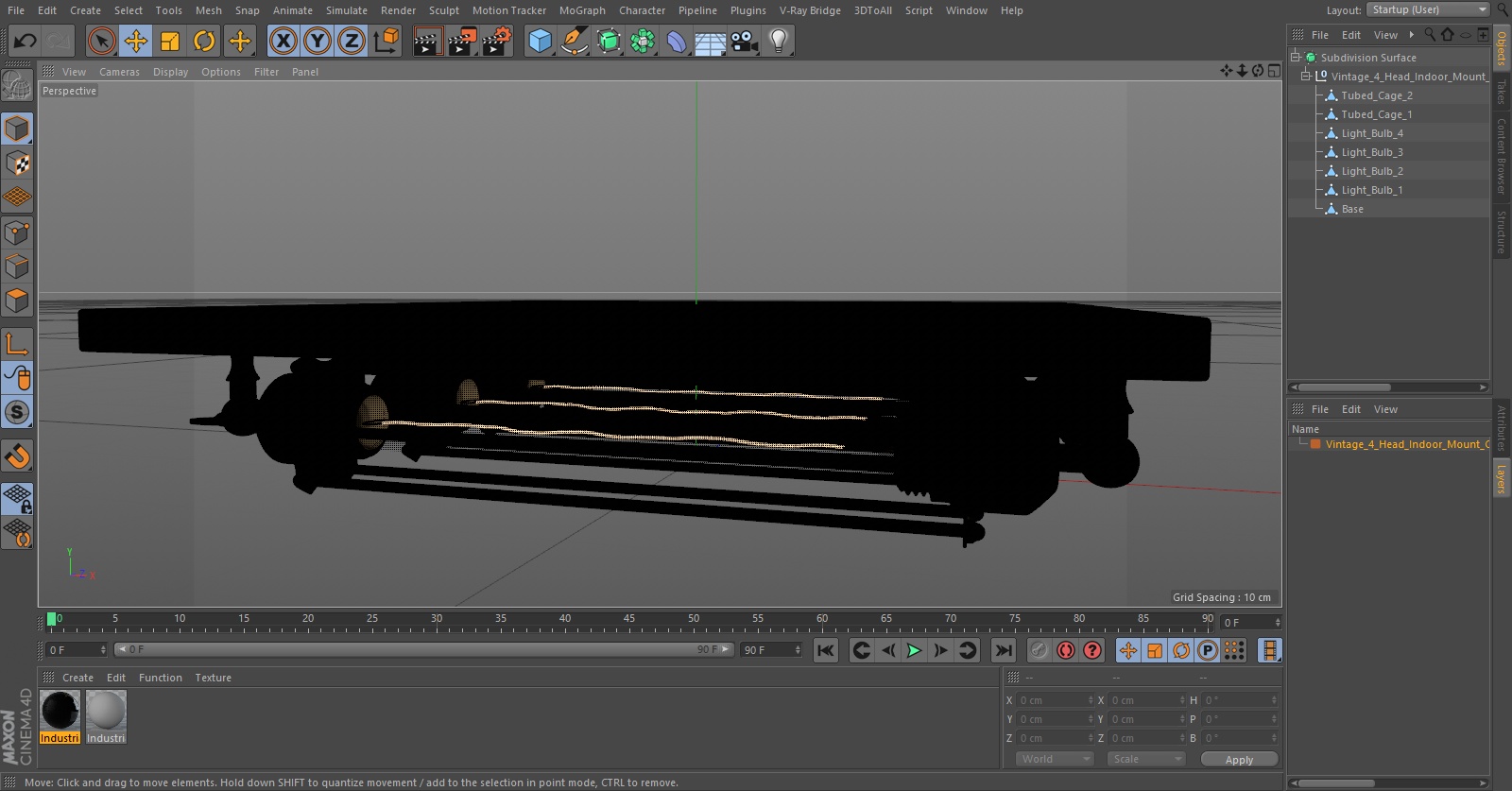Add a floor environment object
The image size is (1512, 791).
point(711,41)
